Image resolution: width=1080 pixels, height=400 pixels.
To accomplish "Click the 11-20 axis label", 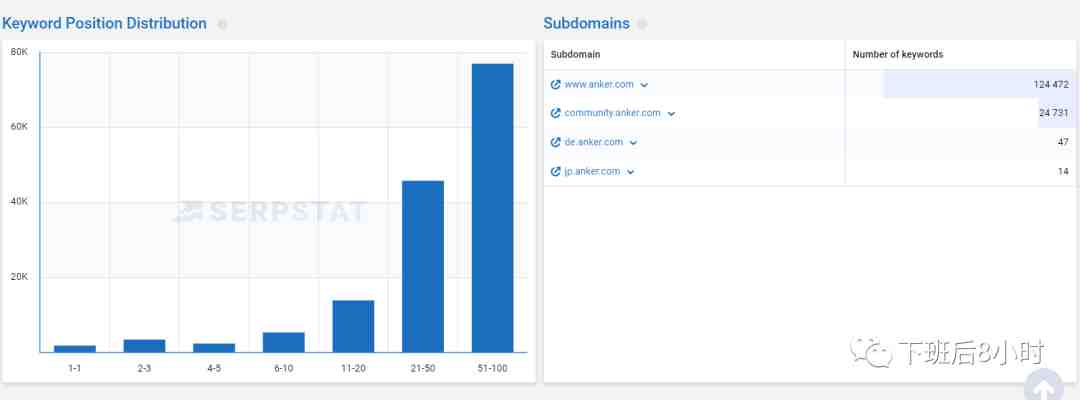I will pos(353,369).
